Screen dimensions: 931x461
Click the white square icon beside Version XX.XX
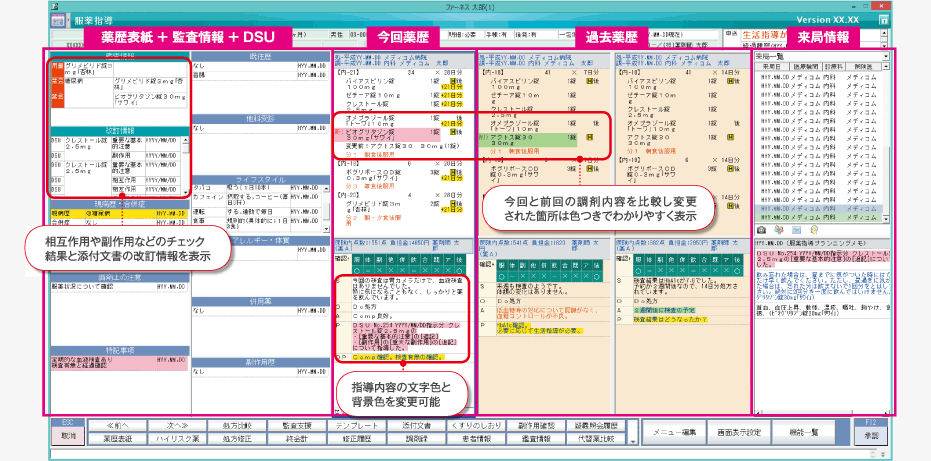[x=882, y=19]
